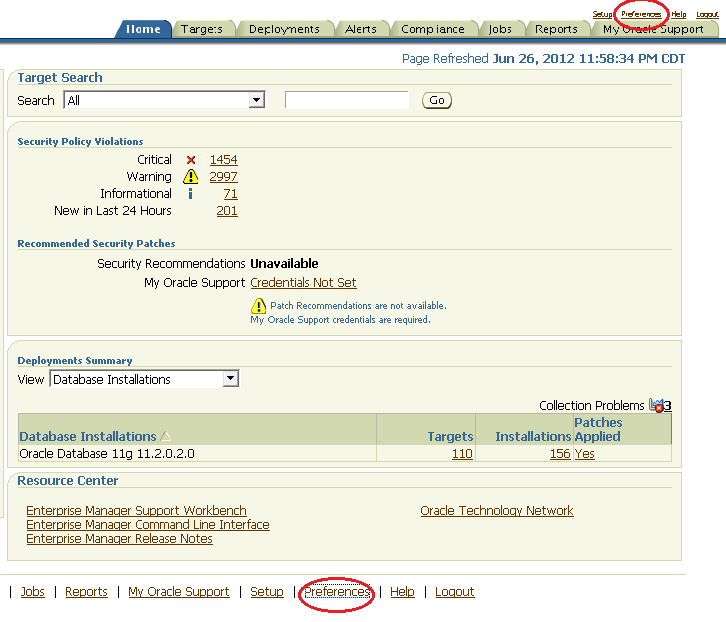726x622 pixels.
Task: Switch to the Home tab
Action: 143,29
